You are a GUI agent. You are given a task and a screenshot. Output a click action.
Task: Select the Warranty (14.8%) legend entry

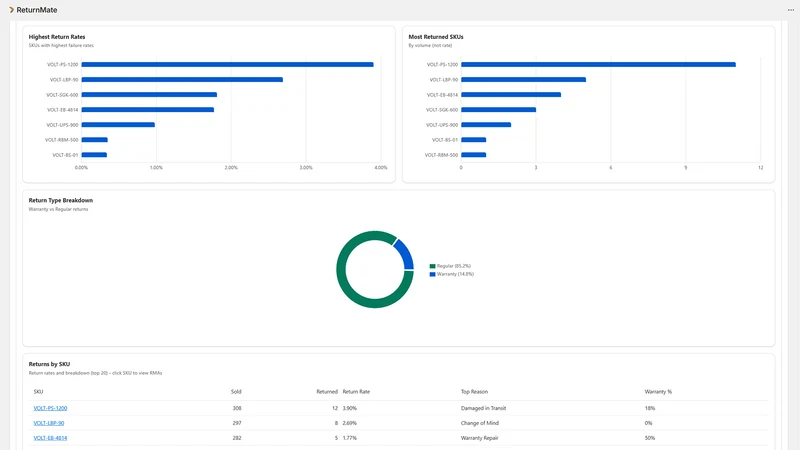click(x=452, y=274)
